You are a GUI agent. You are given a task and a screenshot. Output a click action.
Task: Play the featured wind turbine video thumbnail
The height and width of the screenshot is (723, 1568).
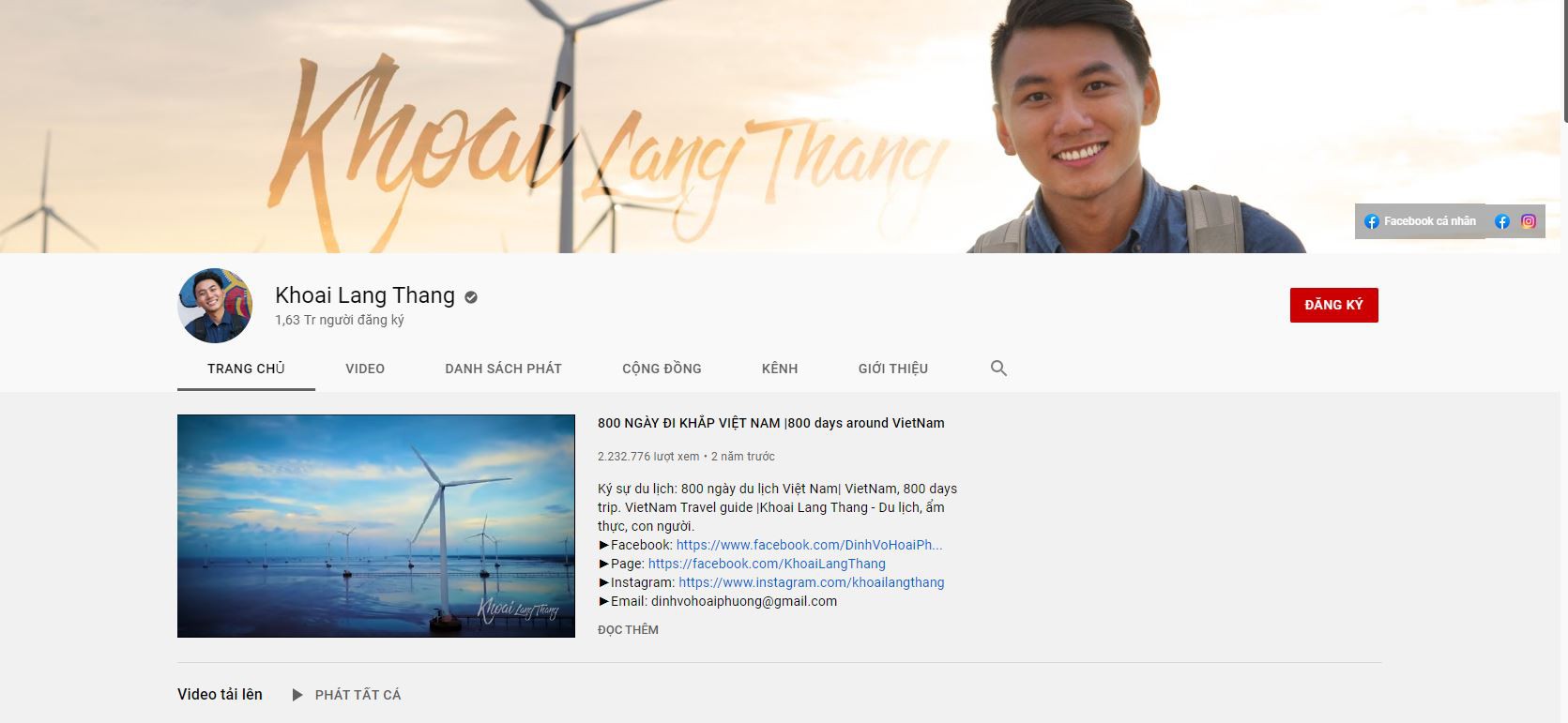click(376, 526)
